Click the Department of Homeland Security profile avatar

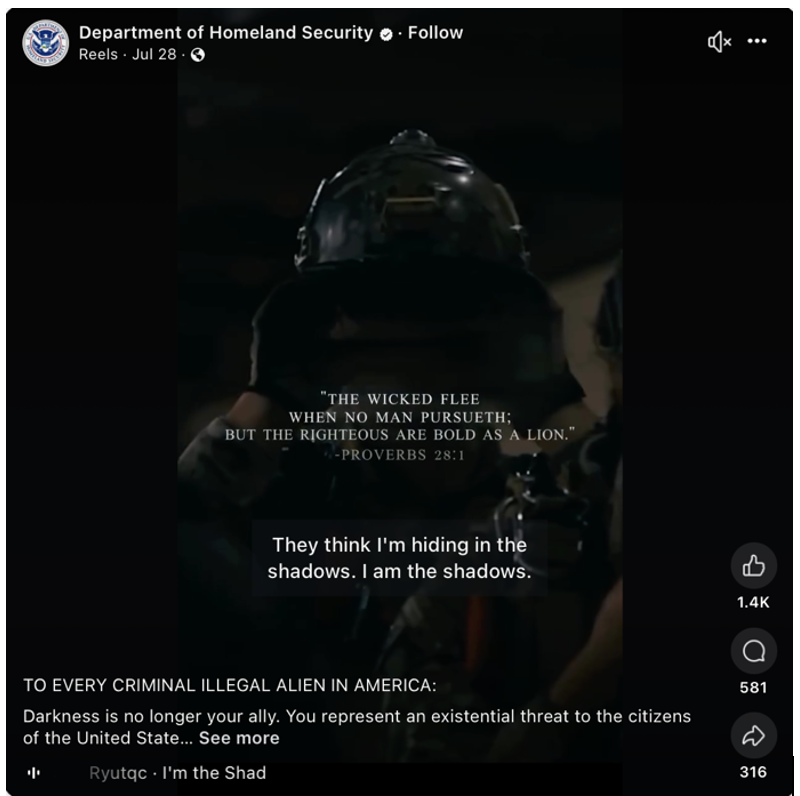(45, 43)
